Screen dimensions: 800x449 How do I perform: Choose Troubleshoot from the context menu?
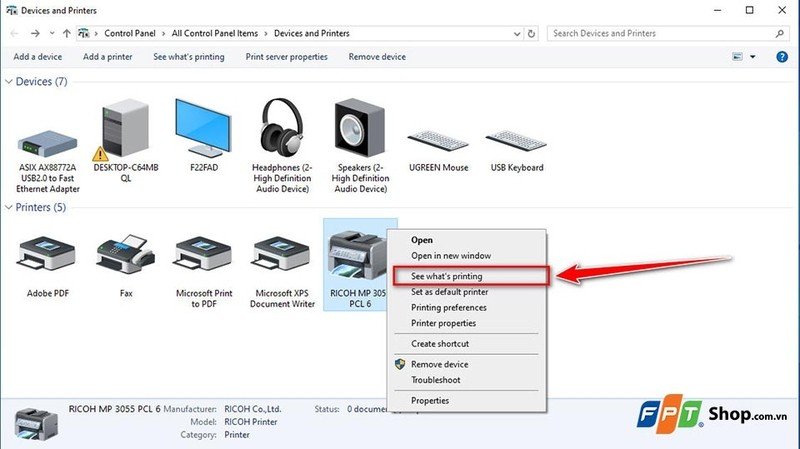click(x=436, y=380)
